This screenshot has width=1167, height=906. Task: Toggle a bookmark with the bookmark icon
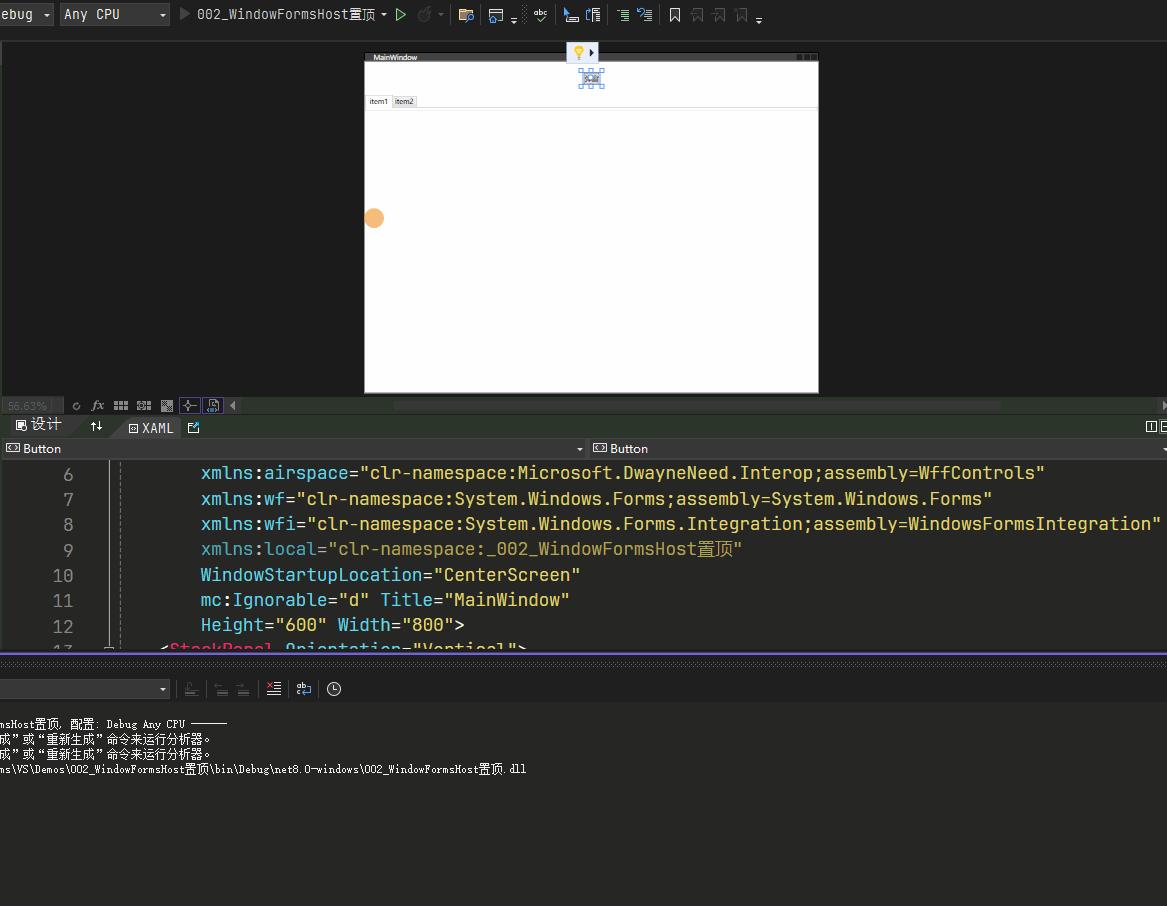(674, 14)
